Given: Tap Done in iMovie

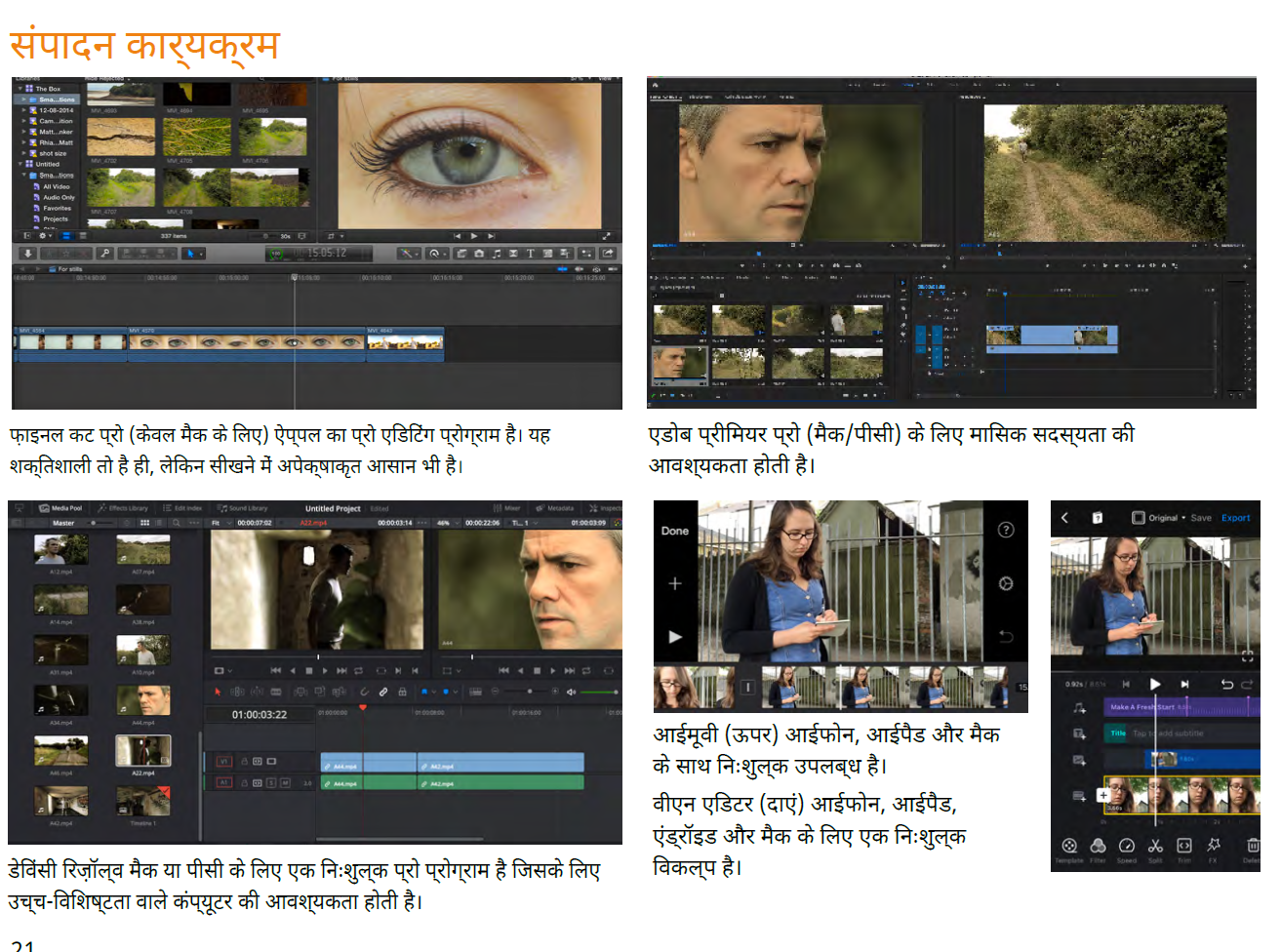Looking at the screenshot, I should pyautogui.click(x=674, y=531).
